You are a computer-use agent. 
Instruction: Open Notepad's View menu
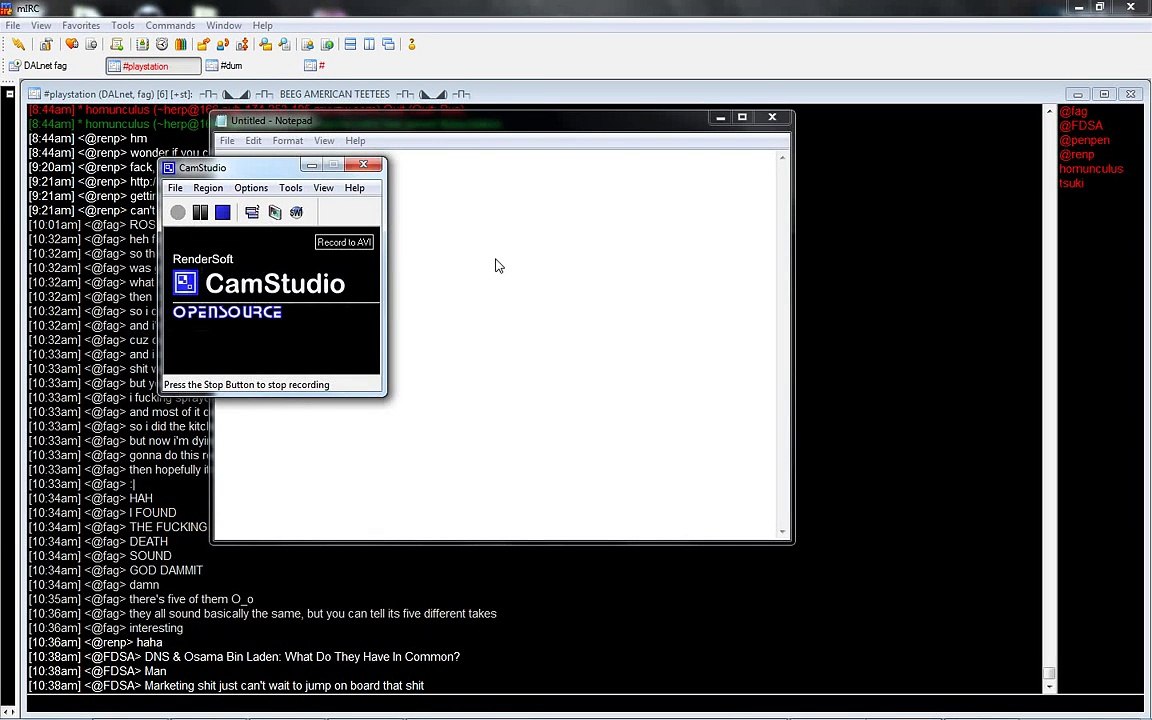[x=324, y=141]
